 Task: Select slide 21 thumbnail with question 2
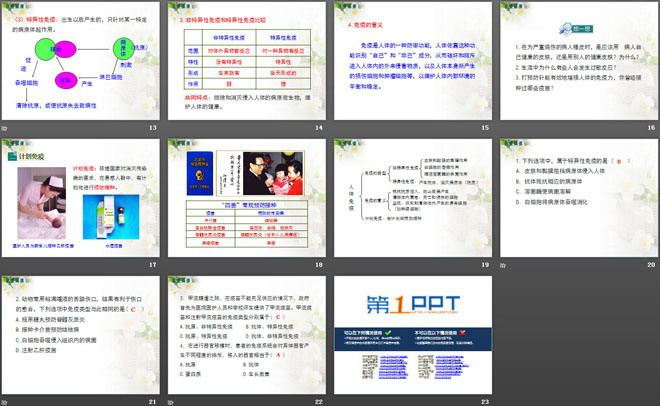click(x=81, y=335)
